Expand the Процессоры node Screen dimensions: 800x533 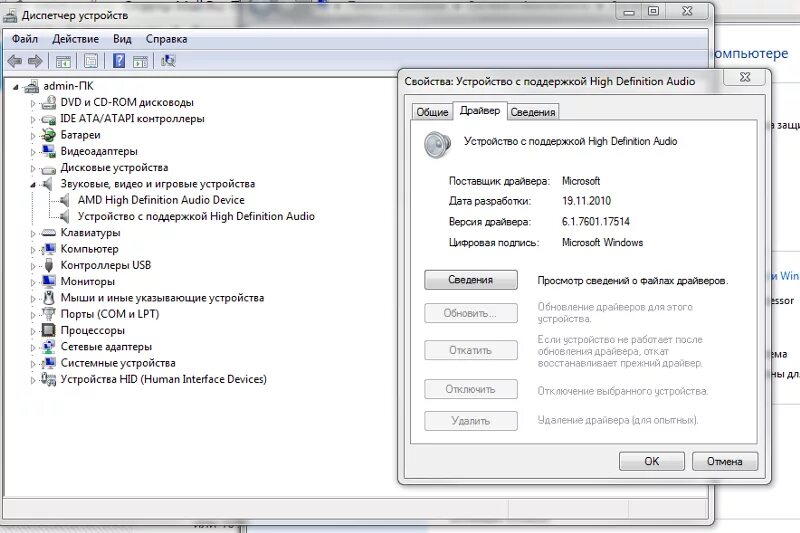(33, 332)
